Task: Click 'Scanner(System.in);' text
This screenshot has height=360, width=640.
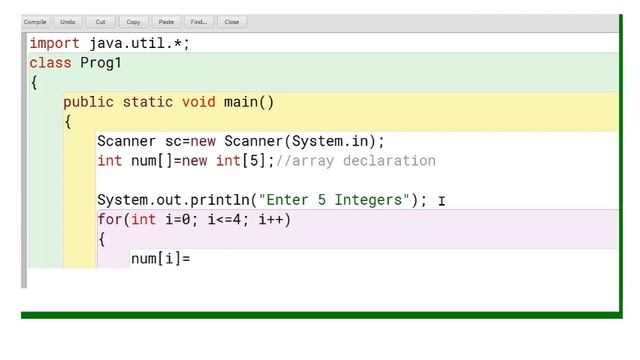Action: (304, 141)
